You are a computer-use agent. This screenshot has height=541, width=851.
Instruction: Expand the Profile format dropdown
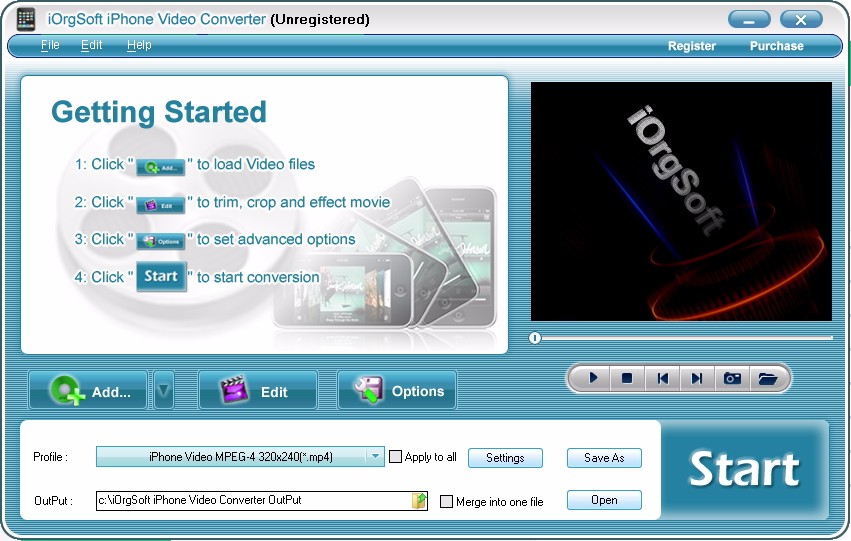click(x=375, y=456)
